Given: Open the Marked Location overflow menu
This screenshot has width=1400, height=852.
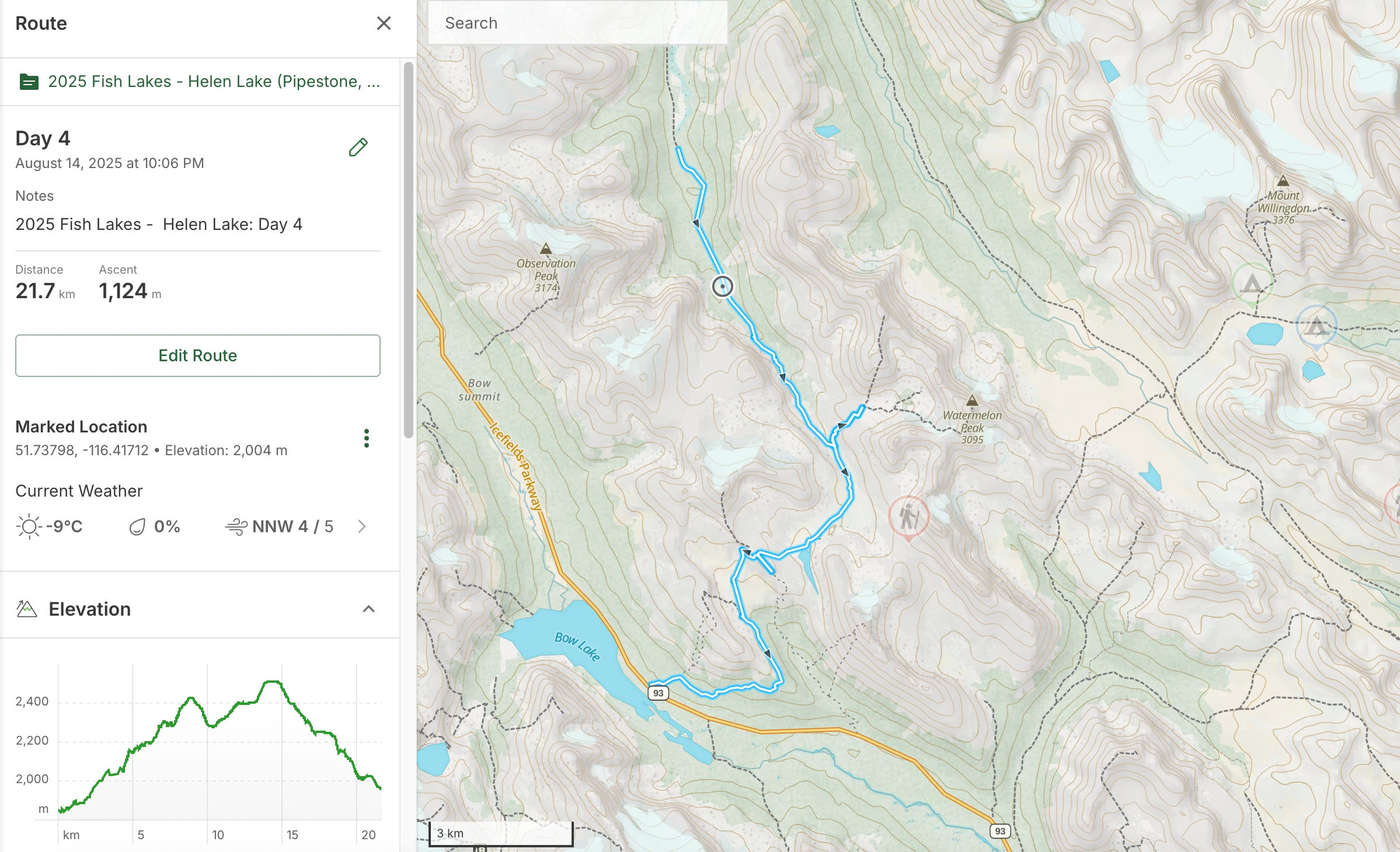Looking at the screenshot, I should coord(366,438).
